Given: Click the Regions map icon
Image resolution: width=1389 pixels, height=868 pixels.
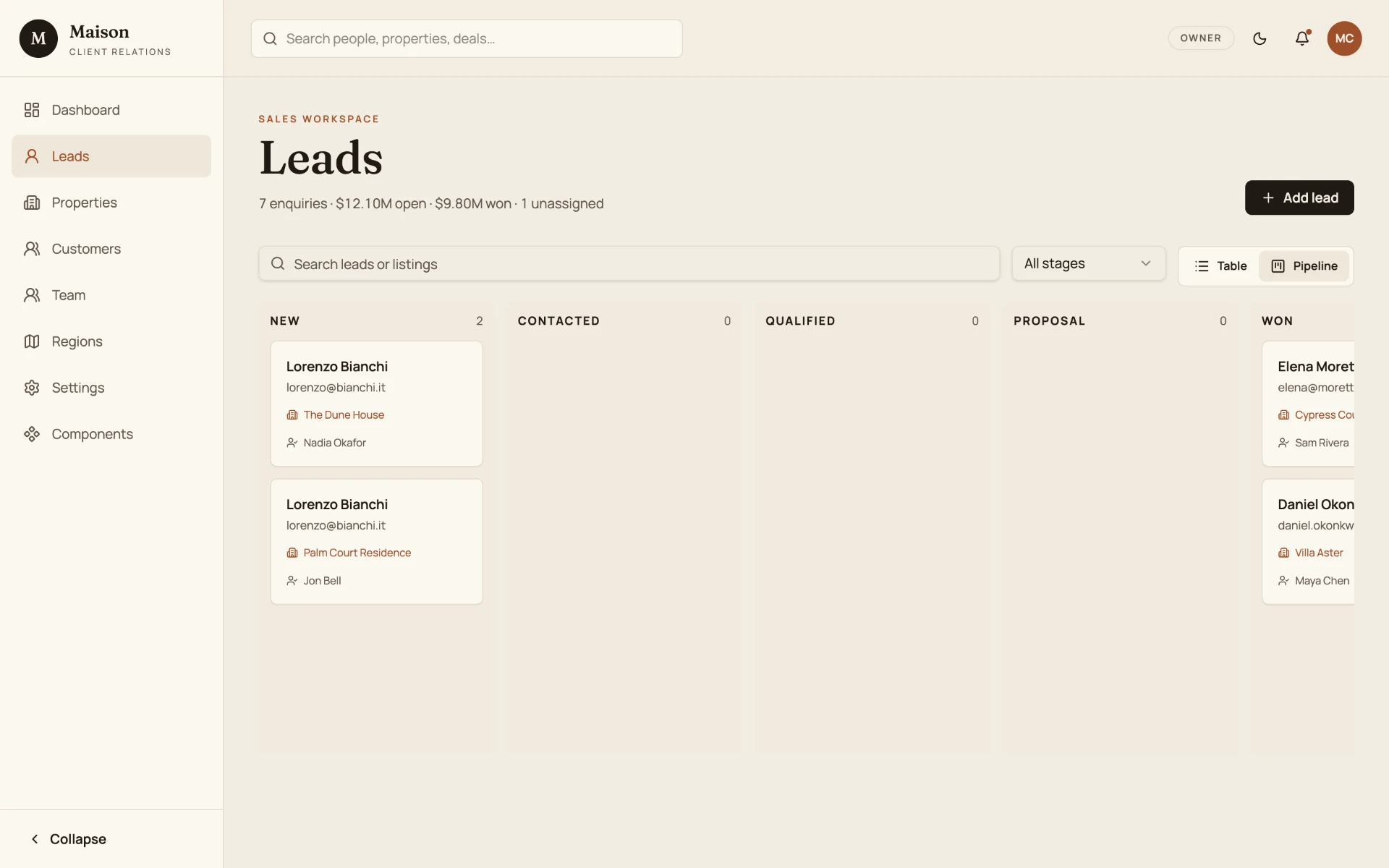Looking at the screenshot, I should [x=32, y=341].
